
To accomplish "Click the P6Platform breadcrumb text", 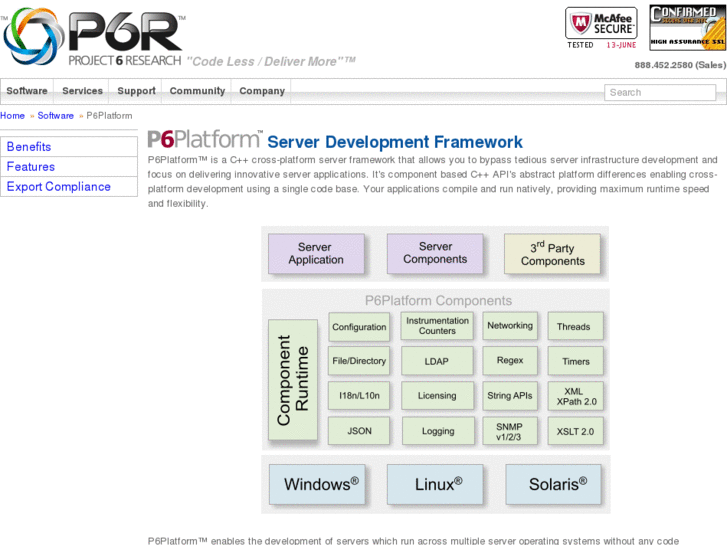I will click(109, 115).
